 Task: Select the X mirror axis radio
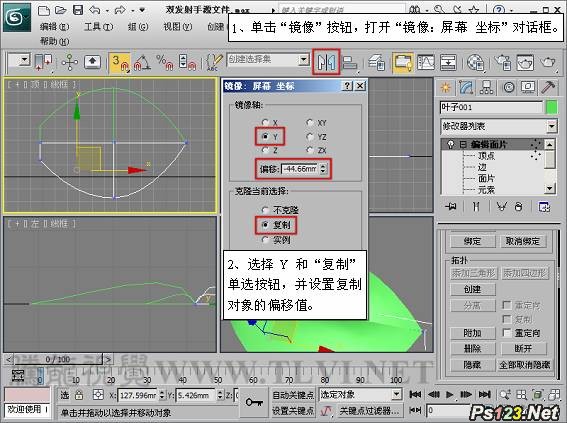pos(265,123)
